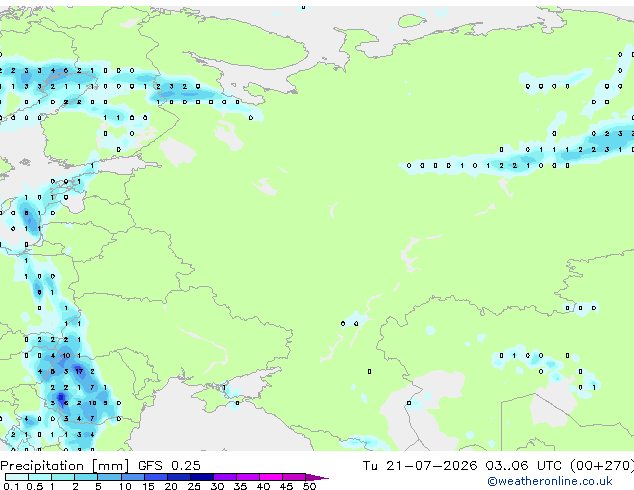
Task: Click the legend scale label "0.5"
Action: tap(35, 486)
